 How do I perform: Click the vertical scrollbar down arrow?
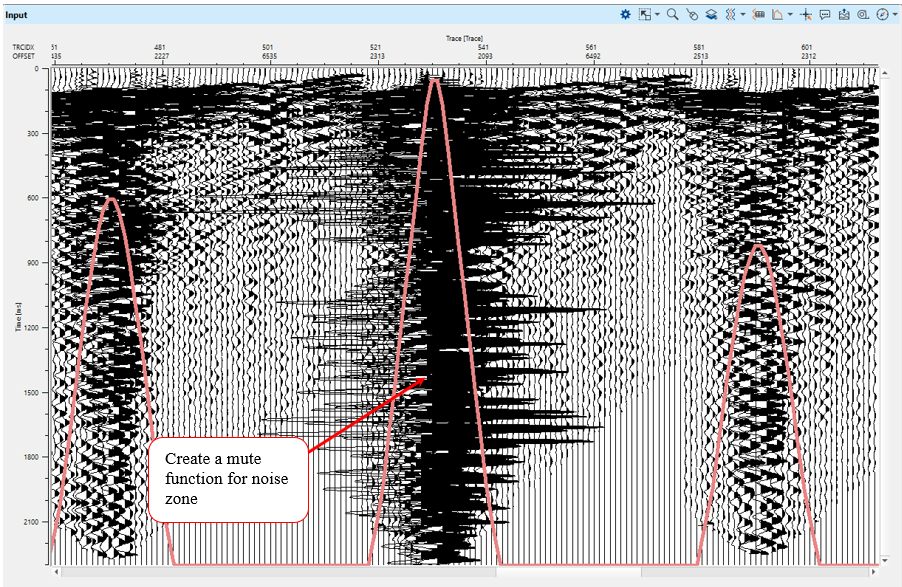pyautogui.click(x=884, y=561)
